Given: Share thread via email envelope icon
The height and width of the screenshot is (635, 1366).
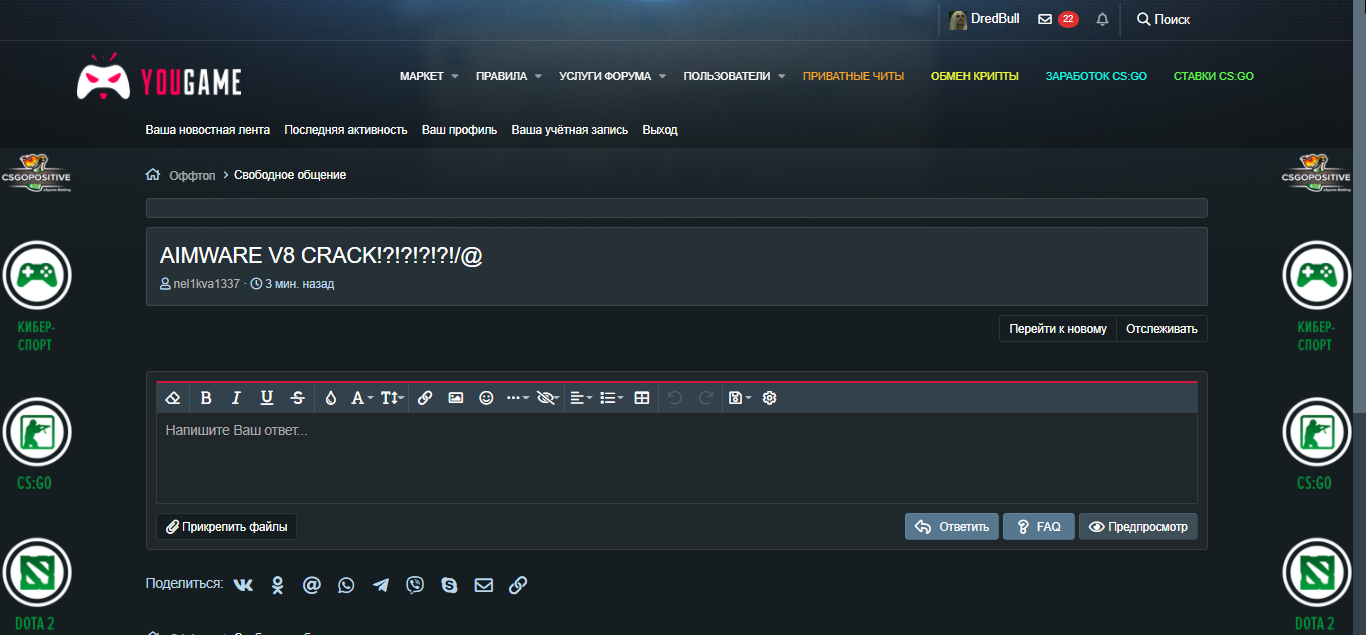Looking at the screenshot, I should [484, 585].
